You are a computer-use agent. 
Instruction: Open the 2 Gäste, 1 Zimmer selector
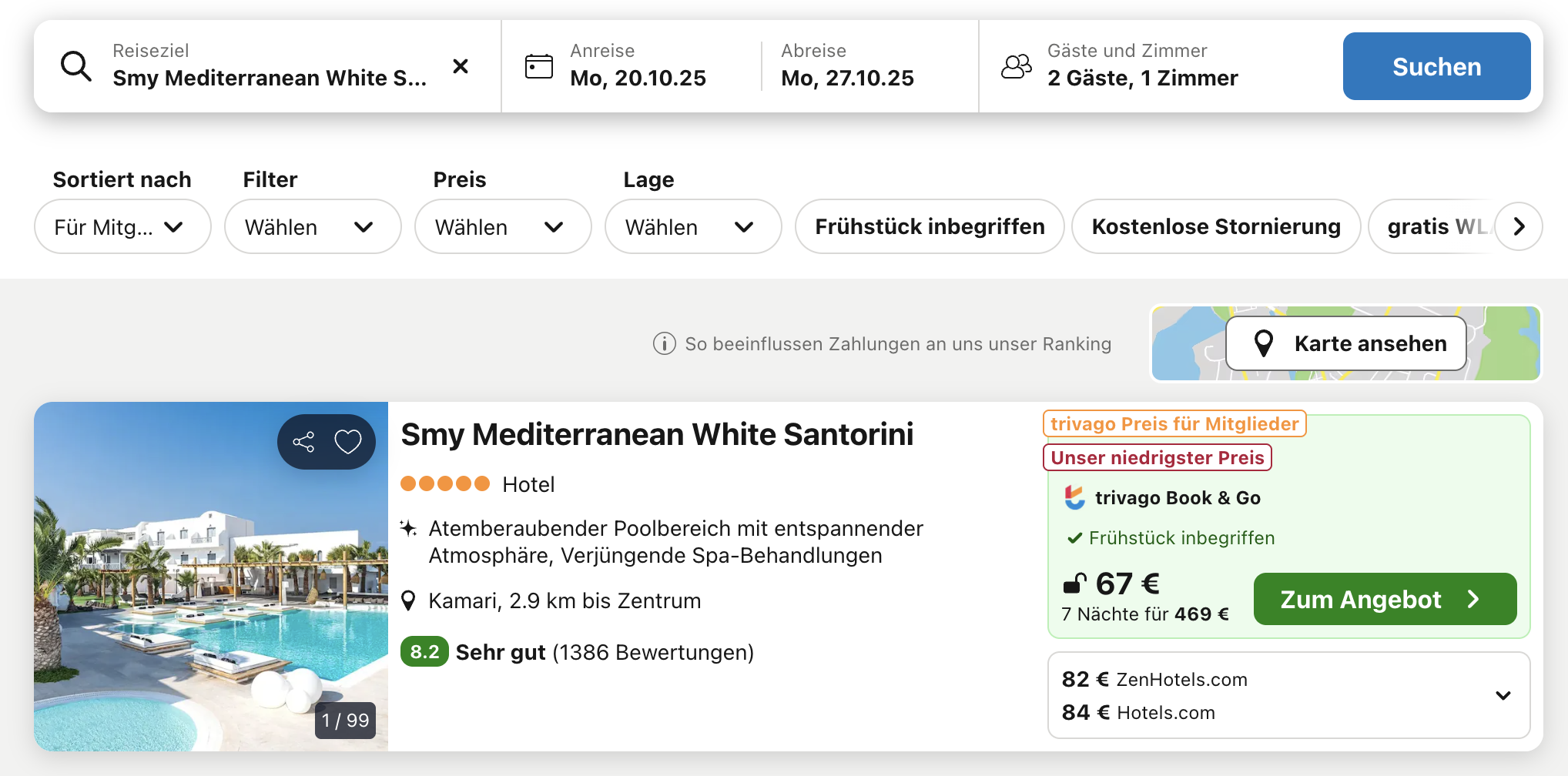[1142, 66]
